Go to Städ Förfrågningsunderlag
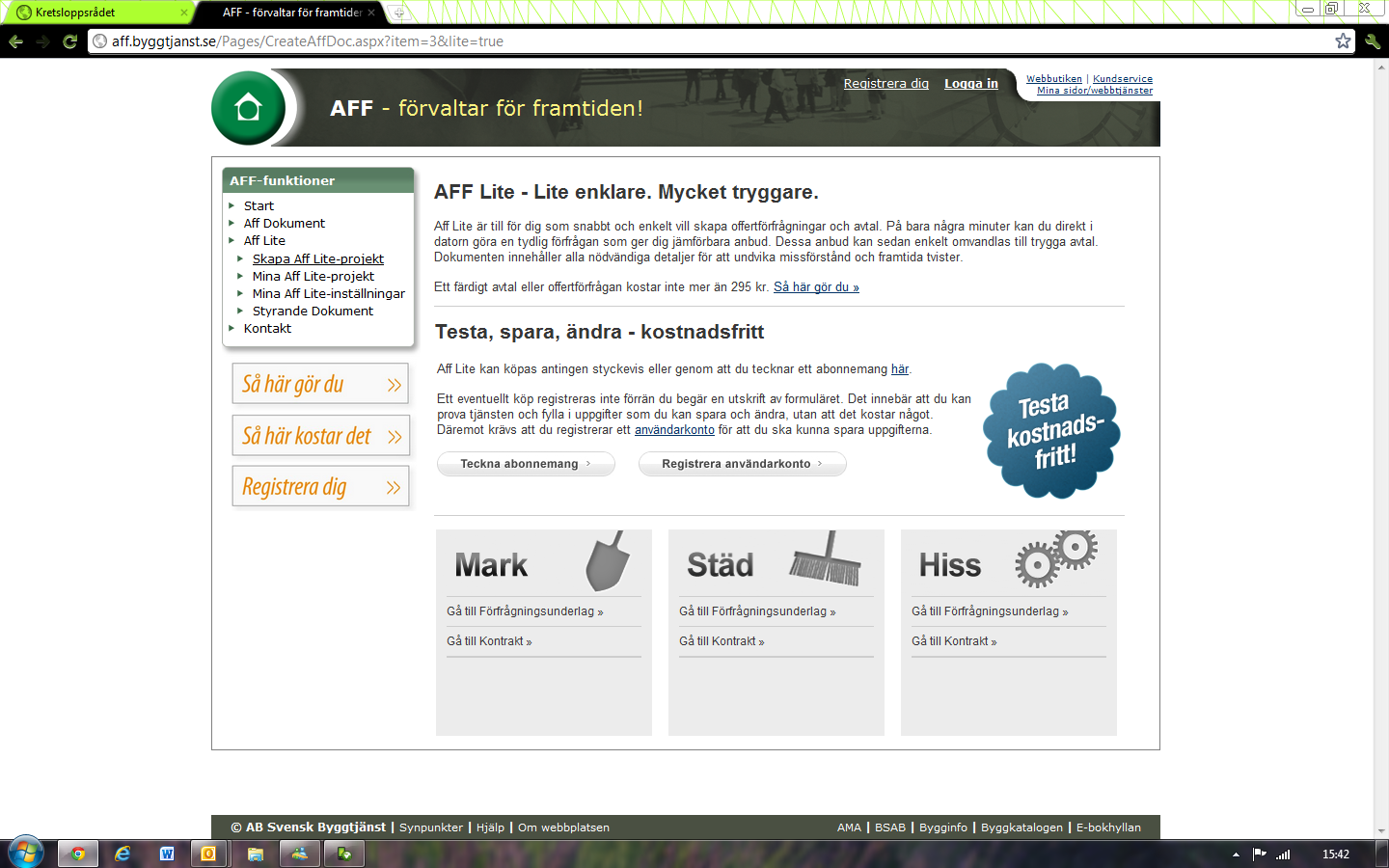Screen dimensions: 1389x868 tap(757, 611)
